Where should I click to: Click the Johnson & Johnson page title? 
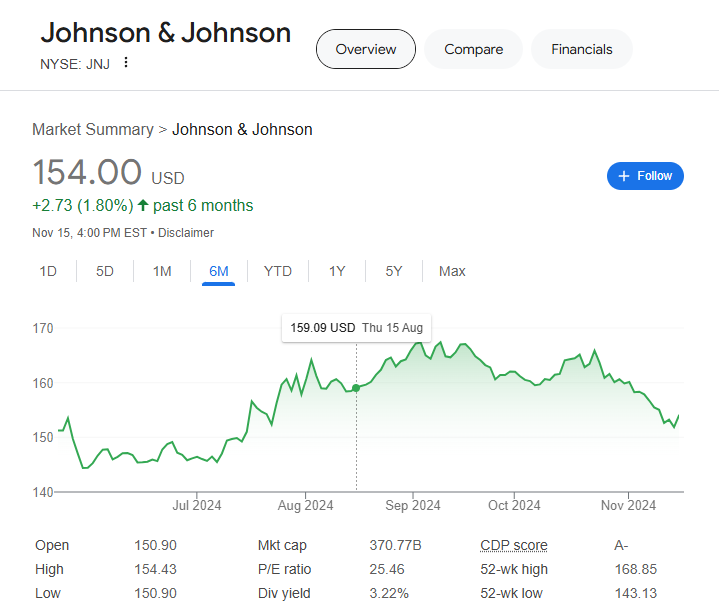166,33
